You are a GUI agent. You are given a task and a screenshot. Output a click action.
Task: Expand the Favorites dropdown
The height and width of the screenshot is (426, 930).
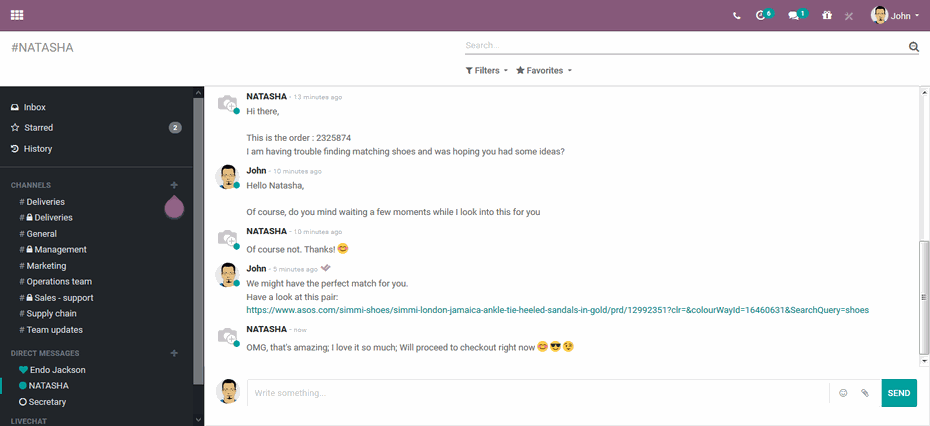point(544,71)
